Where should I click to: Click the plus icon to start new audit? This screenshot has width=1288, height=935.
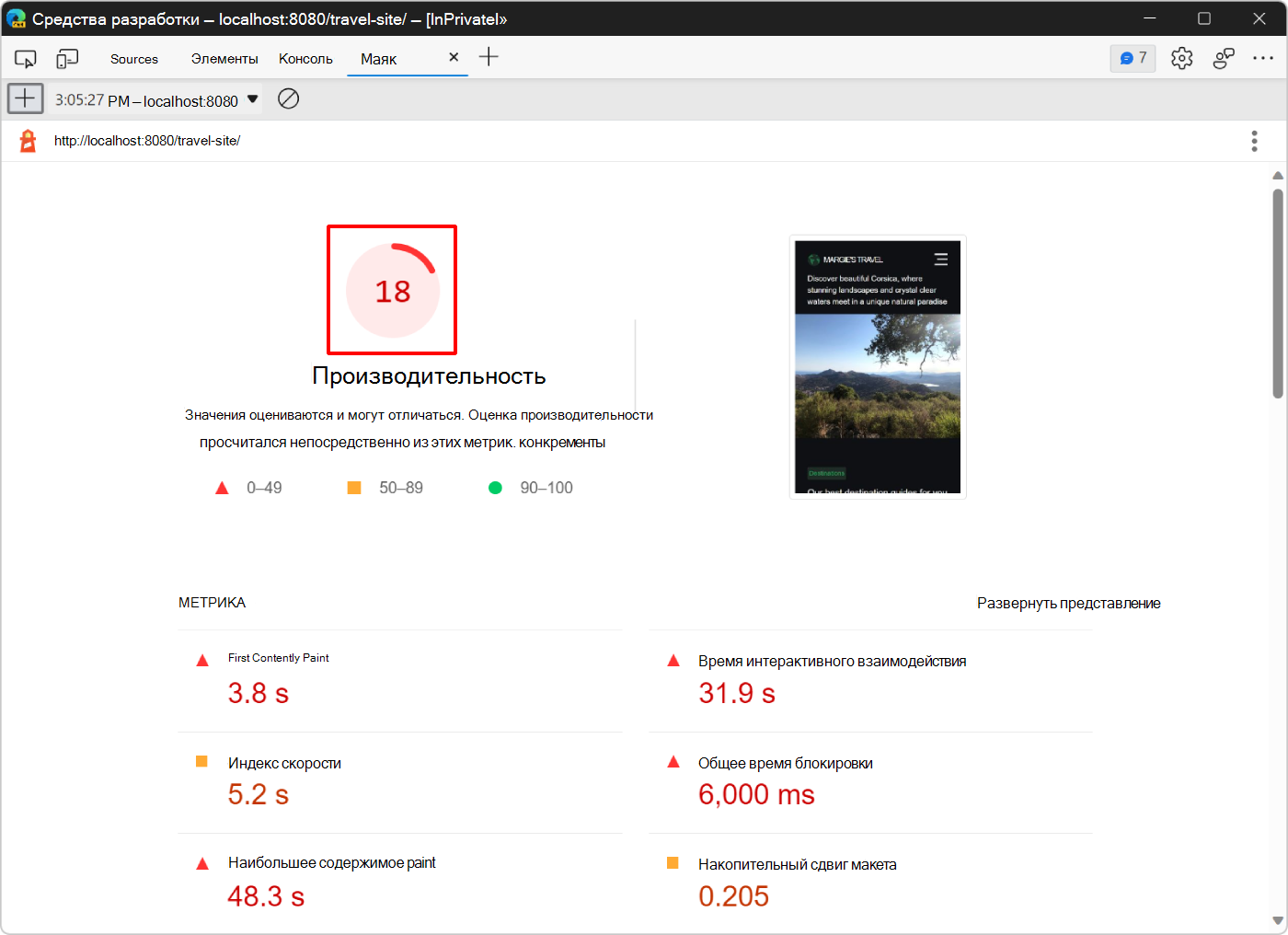tap(25, 98)
